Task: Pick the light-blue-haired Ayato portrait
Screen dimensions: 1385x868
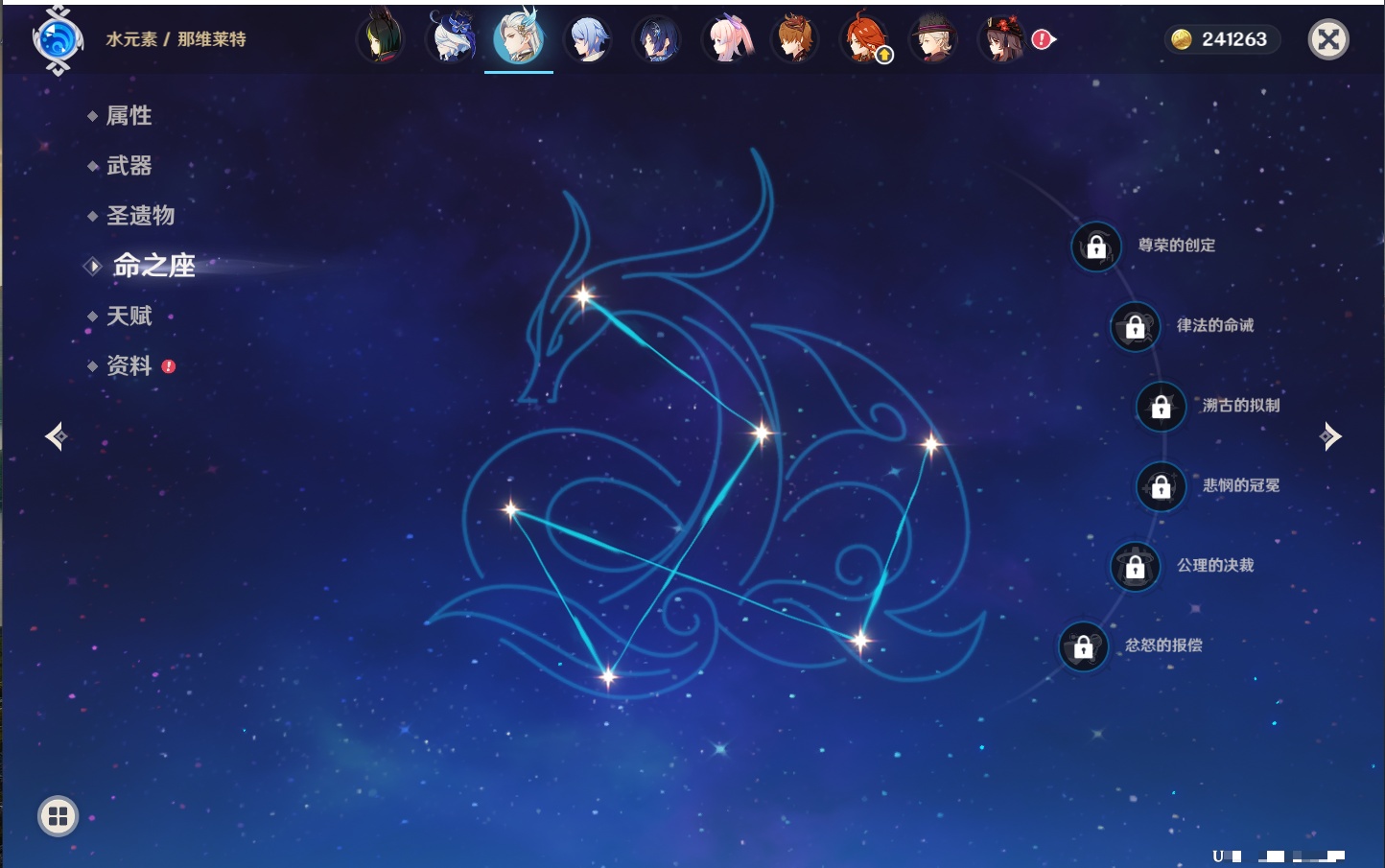Action: (588, 40)
